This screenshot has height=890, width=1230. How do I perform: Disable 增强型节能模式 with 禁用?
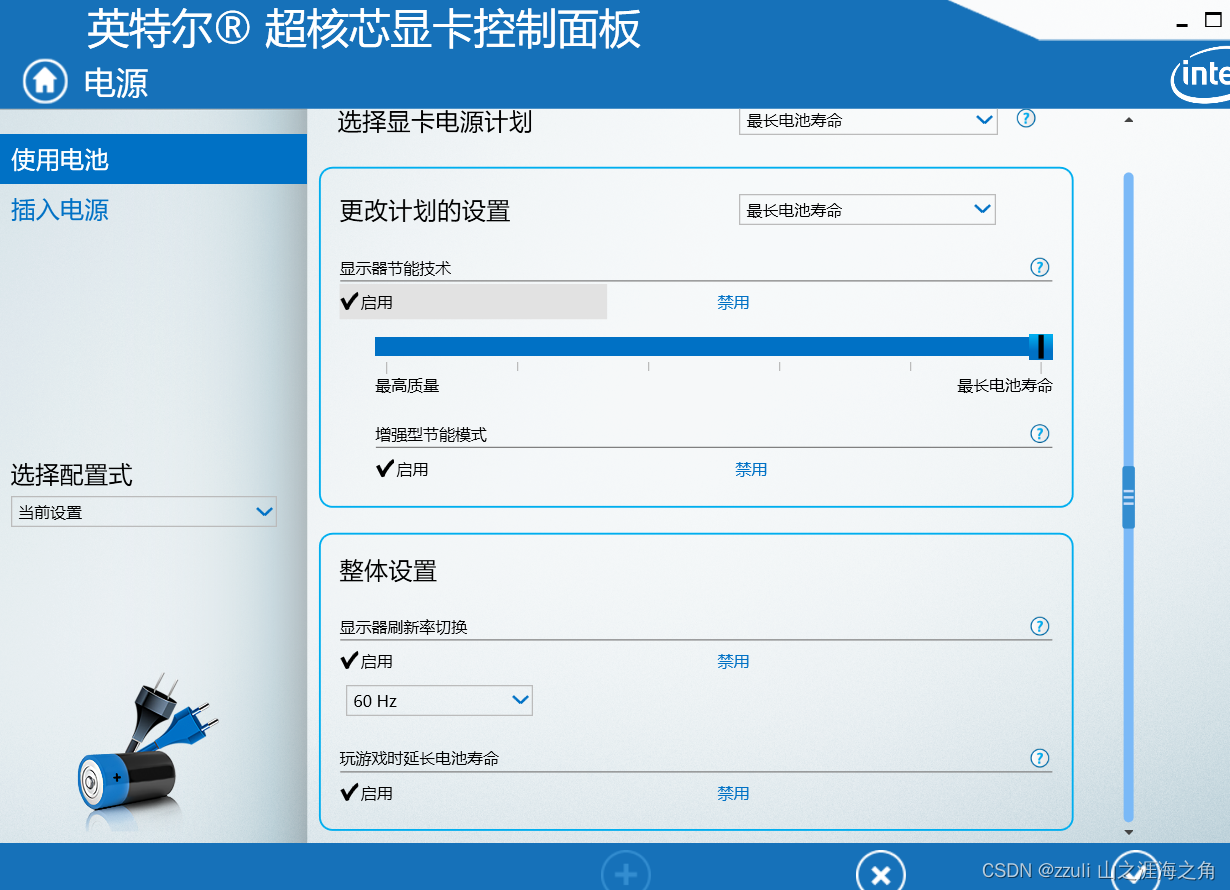click(x=751, y=469)
